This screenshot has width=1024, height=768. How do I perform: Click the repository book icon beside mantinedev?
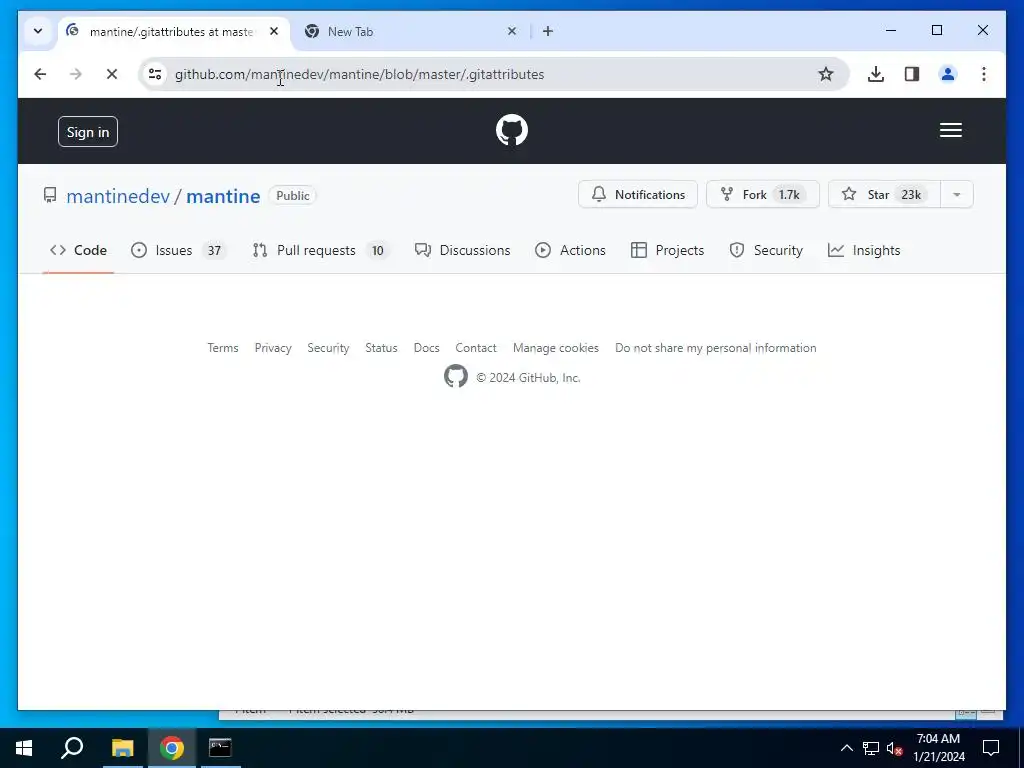click(50, 195)
